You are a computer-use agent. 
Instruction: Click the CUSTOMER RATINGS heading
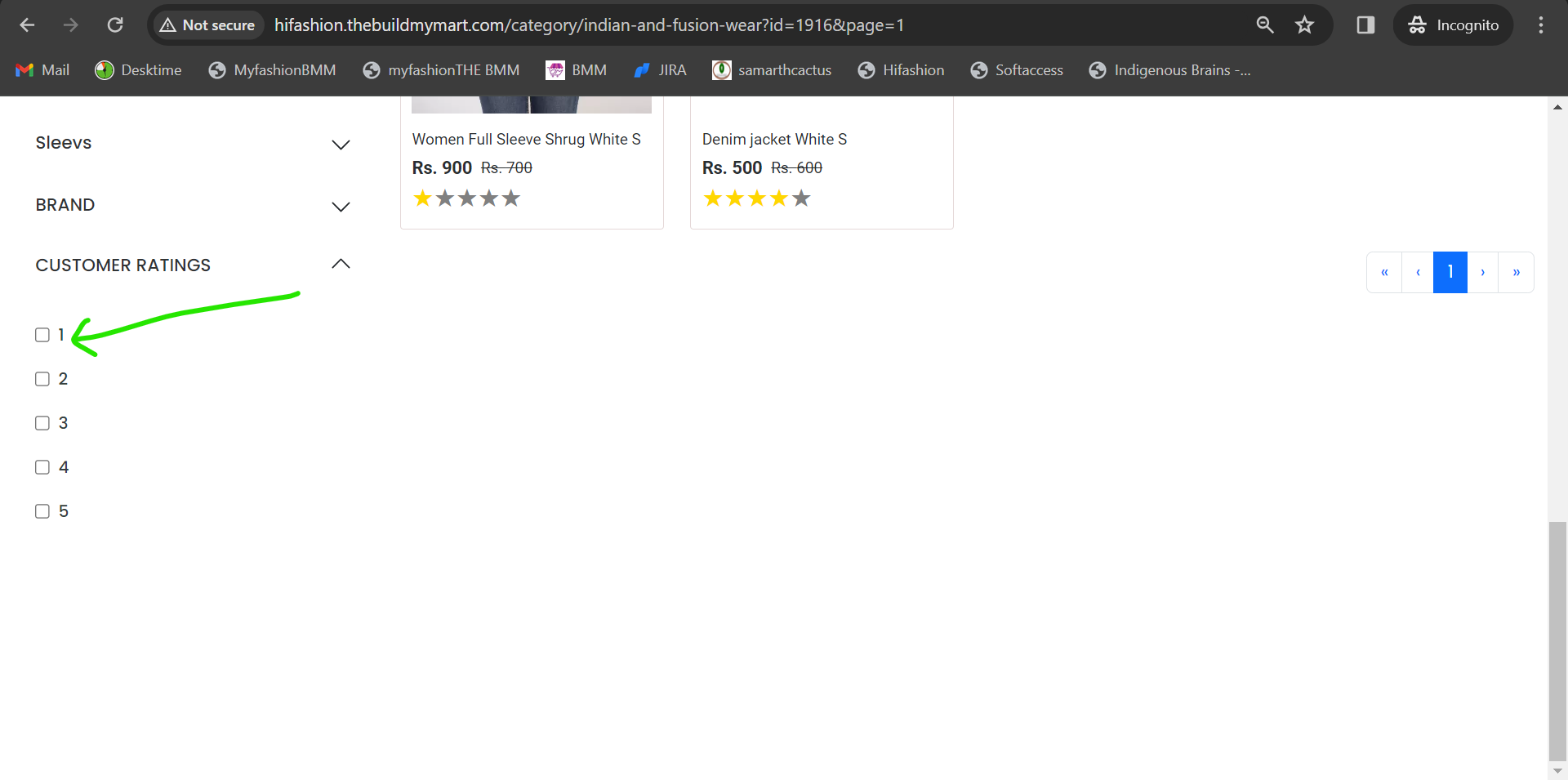123,265
